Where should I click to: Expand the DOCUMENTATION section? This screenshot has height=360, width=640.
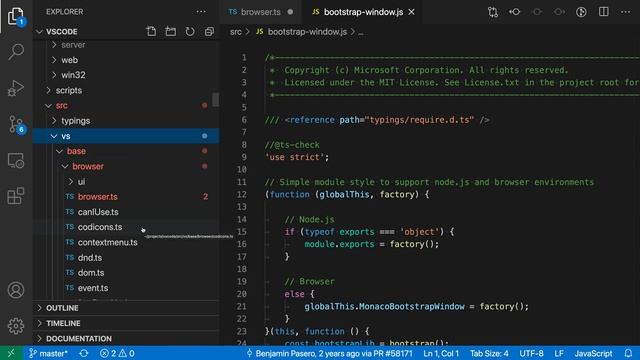[127, 339]
